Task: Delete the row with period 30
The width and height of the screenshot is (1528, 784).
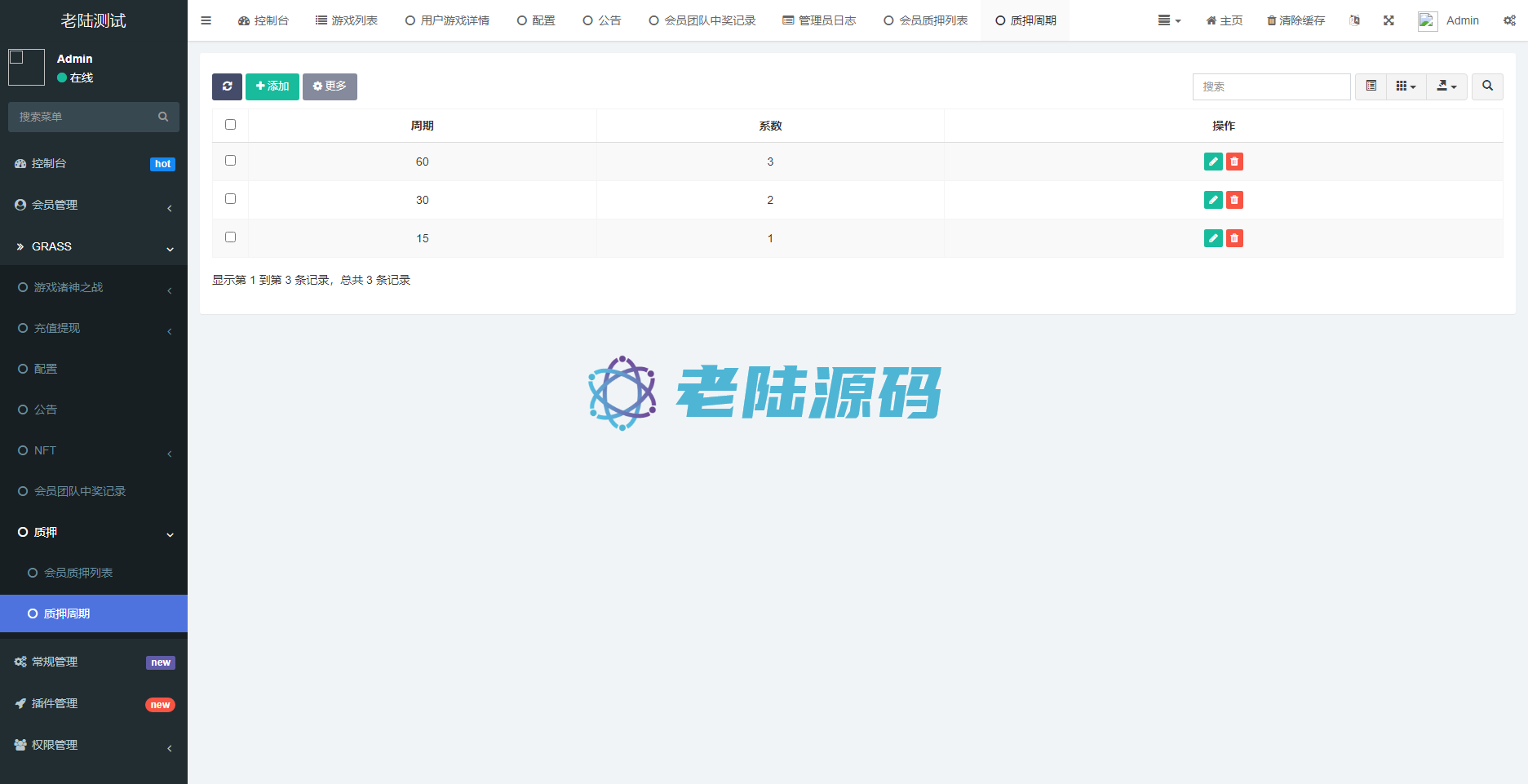Action: point(1234,200)
